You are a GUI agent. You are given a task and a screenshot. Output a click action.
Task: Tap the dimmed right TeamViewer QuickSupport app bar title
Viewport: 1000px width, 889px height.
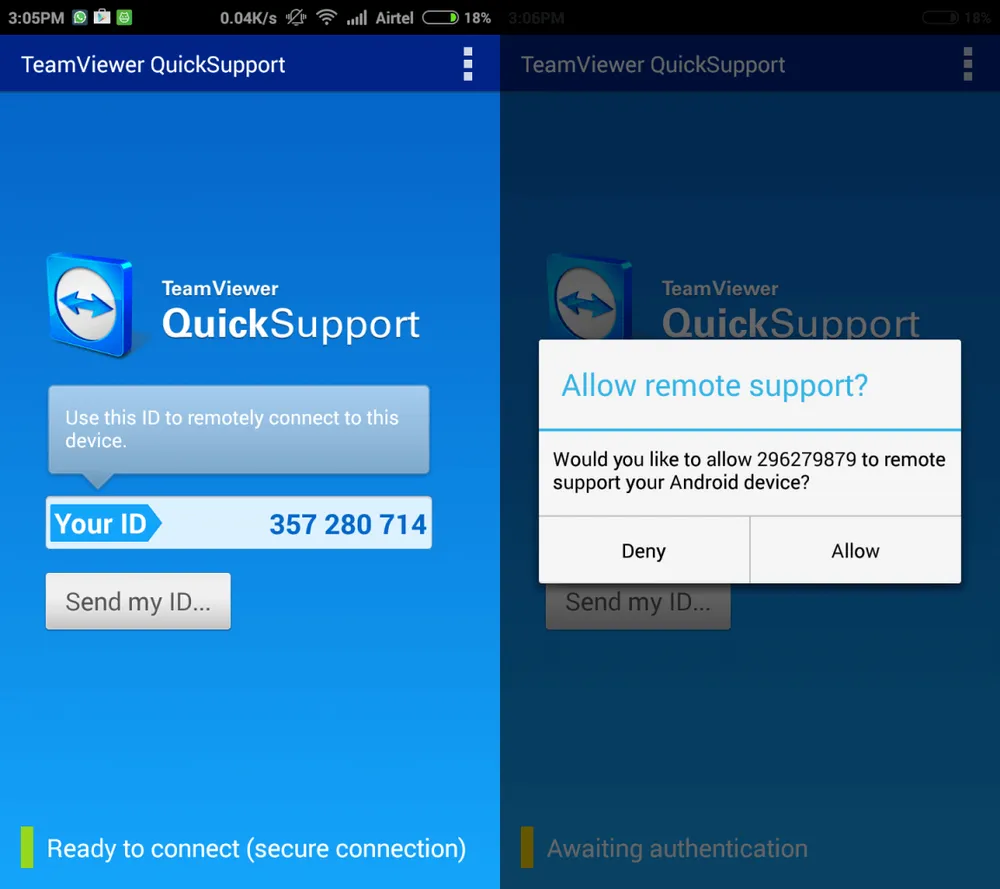click(x=653, y=64)
